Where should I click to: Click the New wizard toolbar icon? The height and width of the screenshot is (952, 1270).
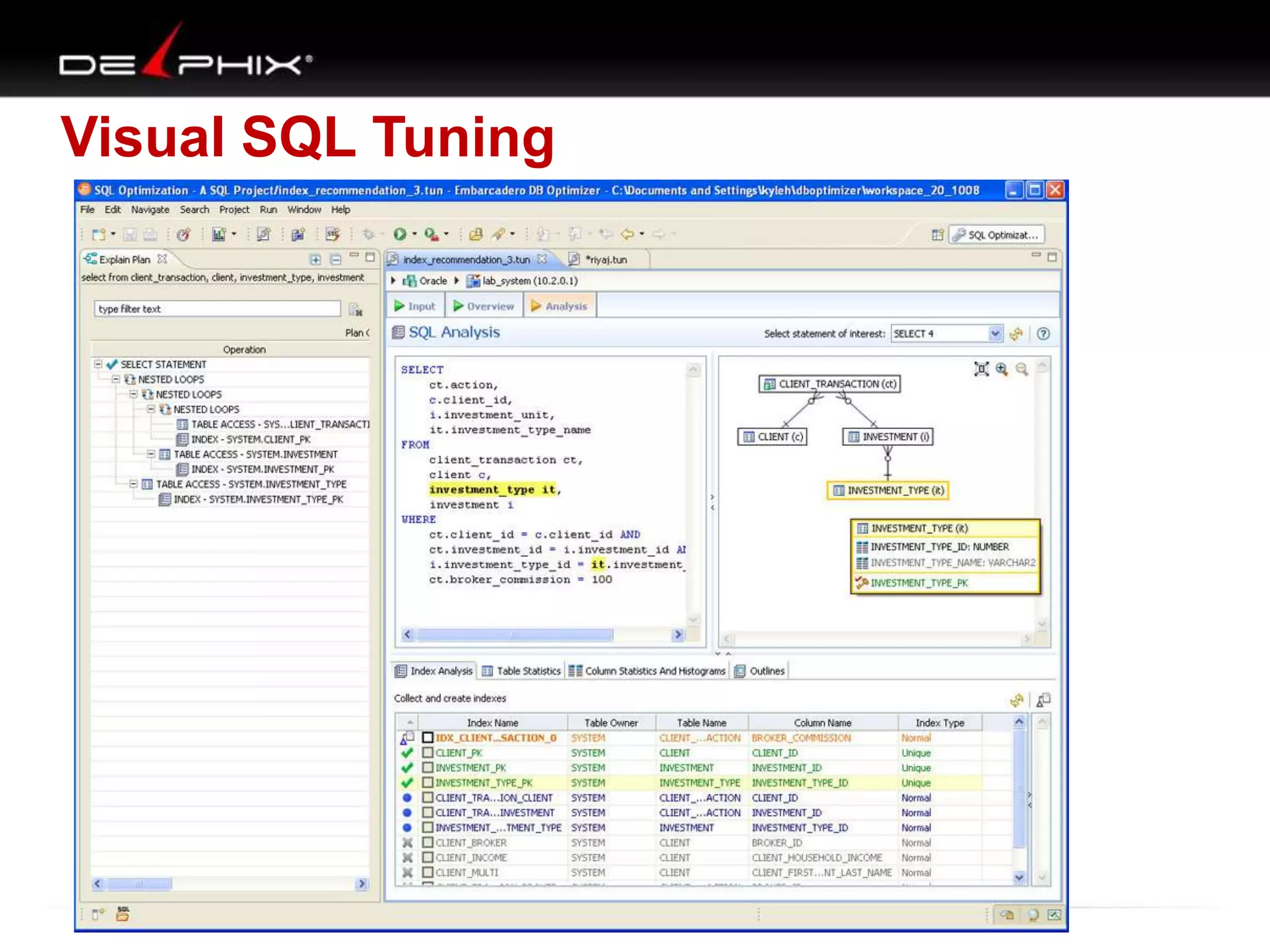(99, 234)
